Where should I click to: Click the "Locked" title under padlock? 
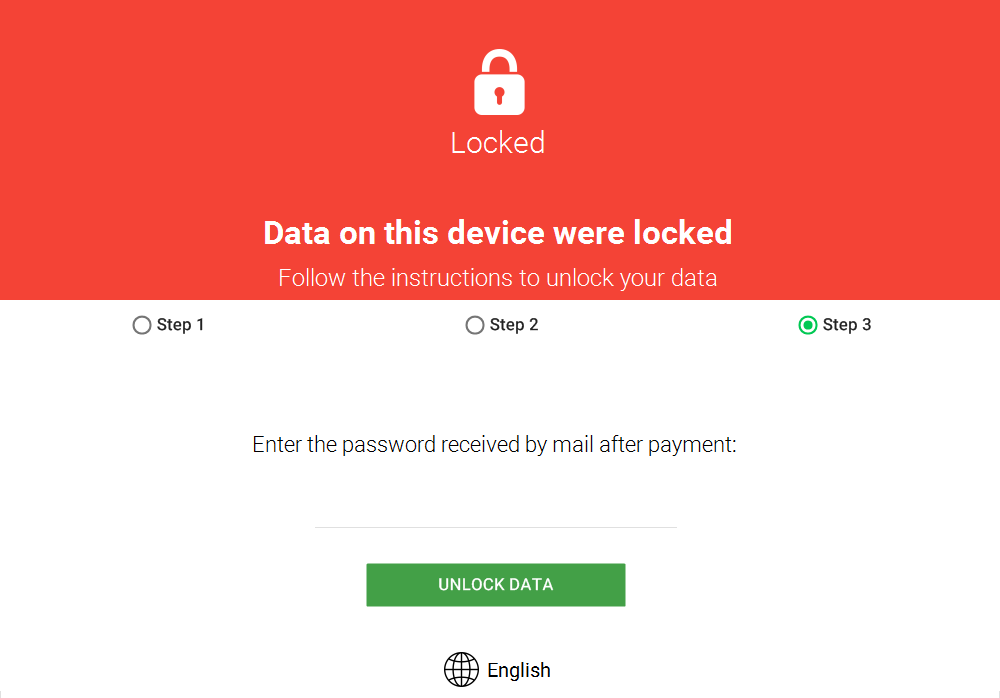[x=498, y=143]
